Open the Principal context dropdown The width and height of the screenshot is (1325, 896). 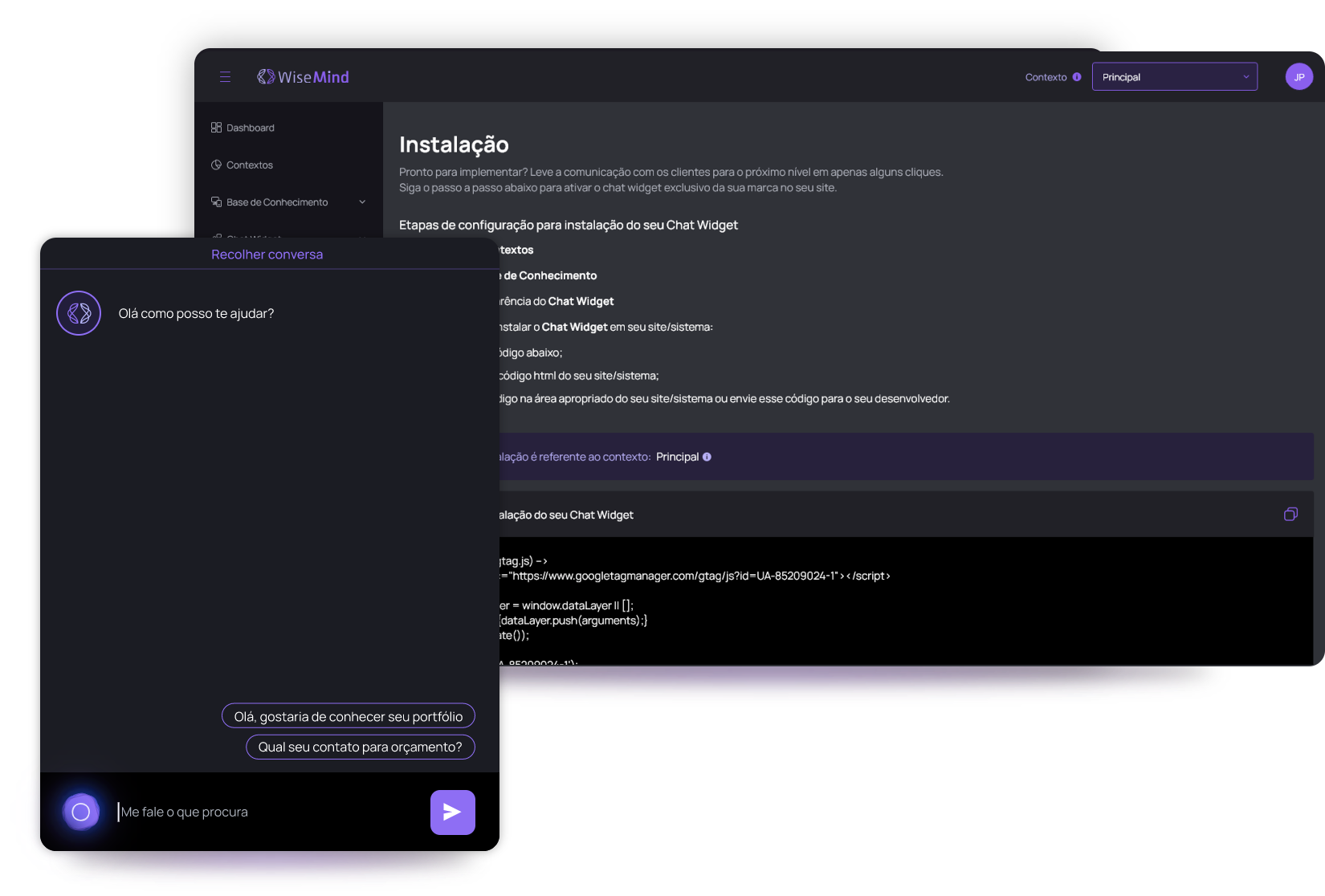point(1174,77)
